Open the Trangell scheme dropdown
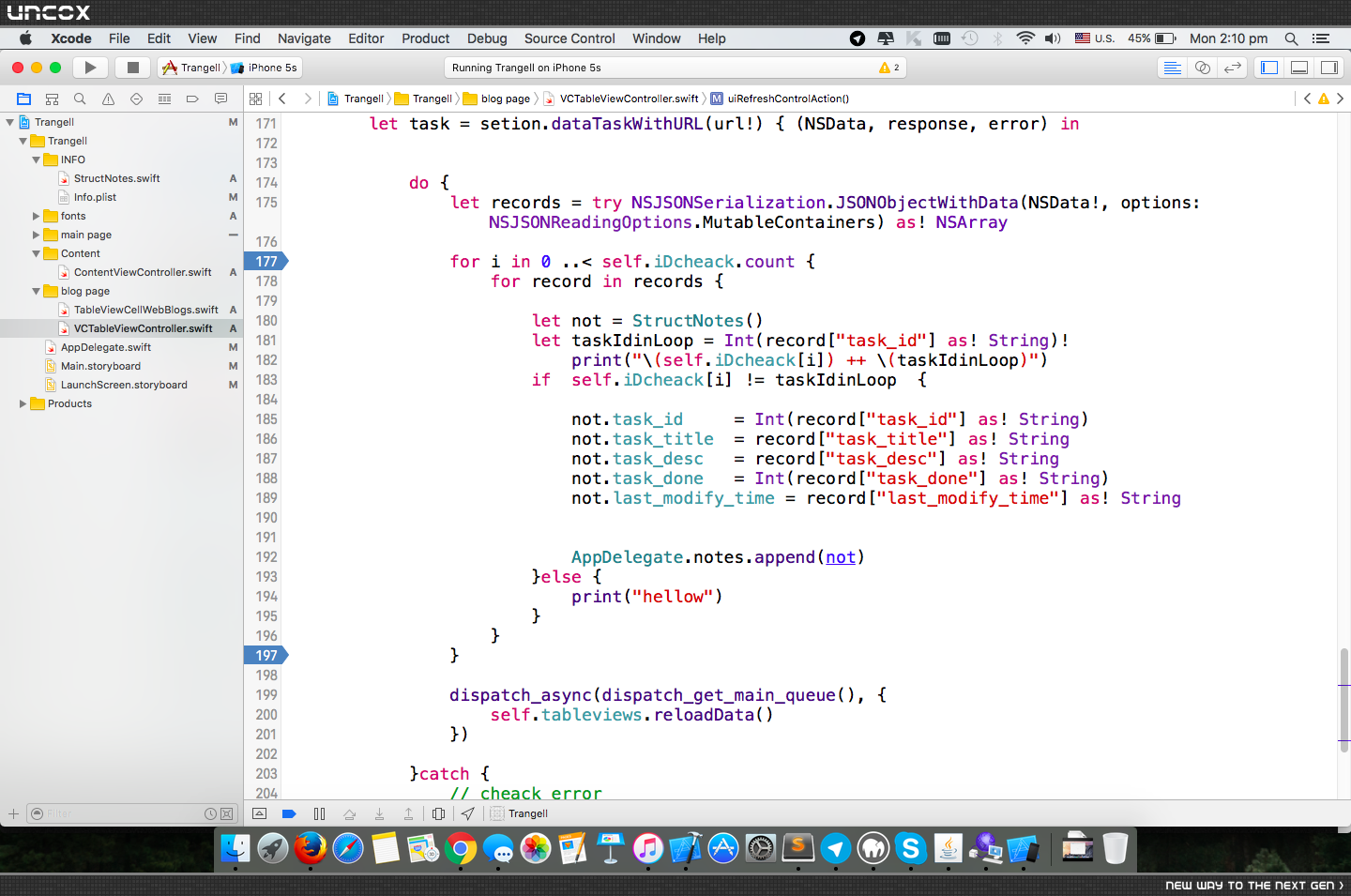This screenshot has height=896, width=1351. (191, 68)
